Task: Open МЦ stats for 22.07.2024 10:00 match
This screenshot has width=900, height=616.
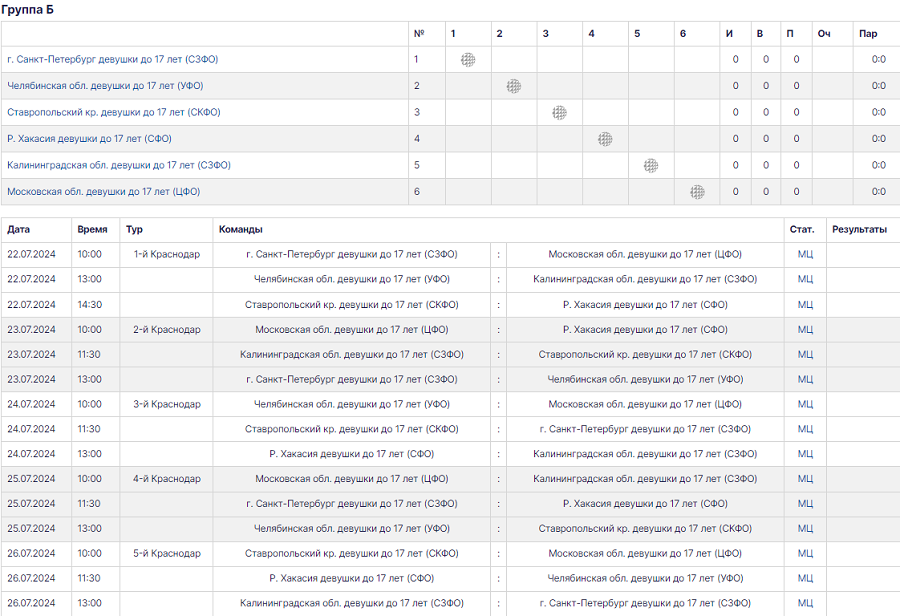Action: 805,254
